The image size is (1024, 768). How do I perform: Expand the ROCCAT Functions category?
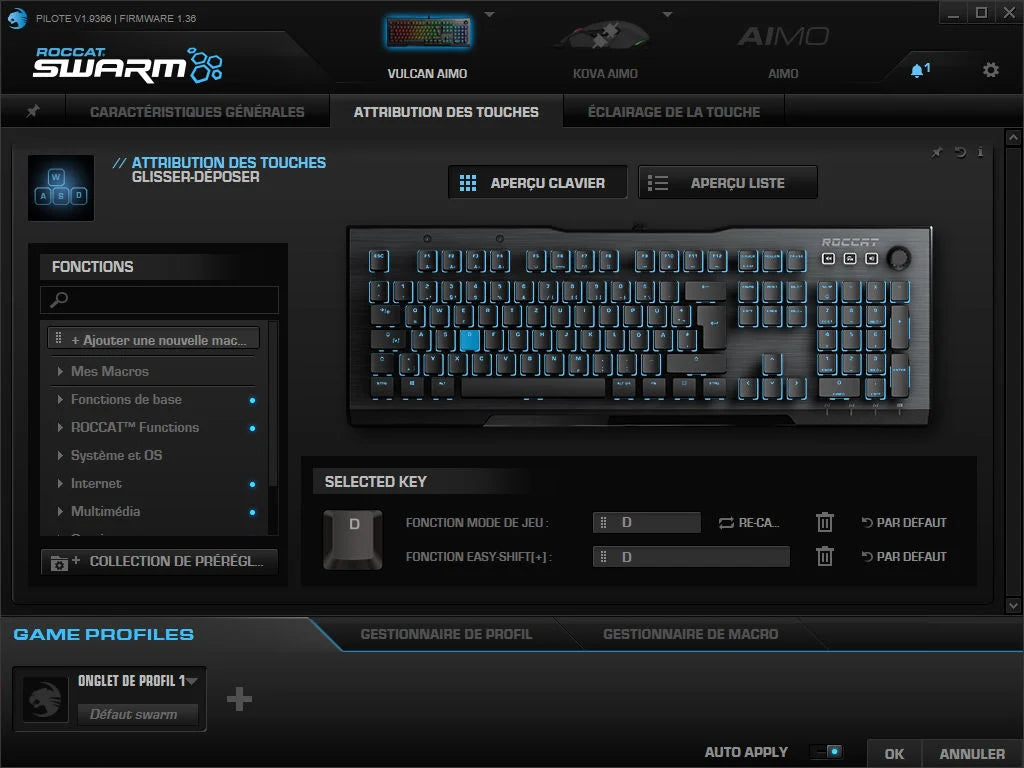[x=134, y=427]
